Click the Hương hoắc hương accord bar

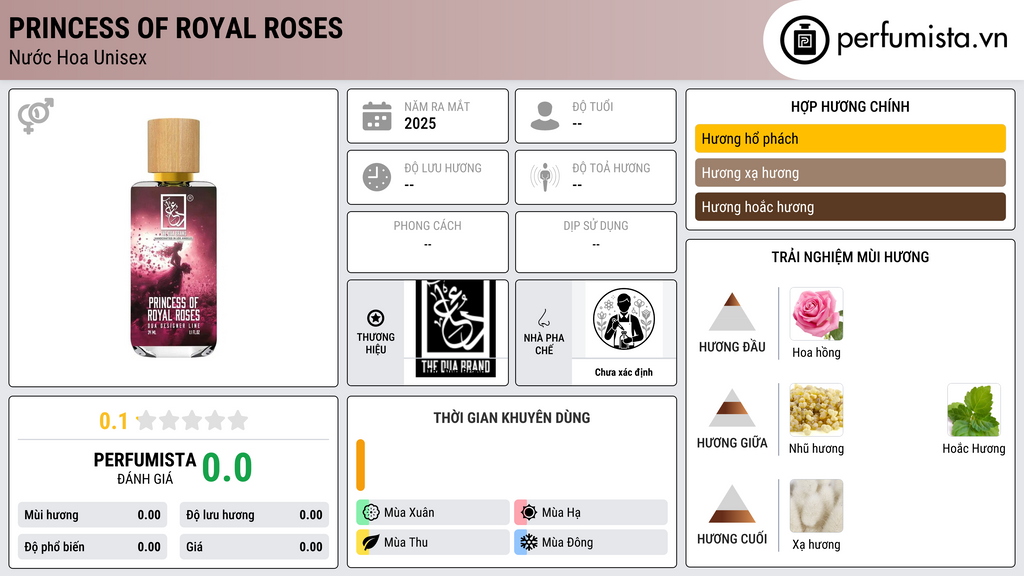(850, 206)
